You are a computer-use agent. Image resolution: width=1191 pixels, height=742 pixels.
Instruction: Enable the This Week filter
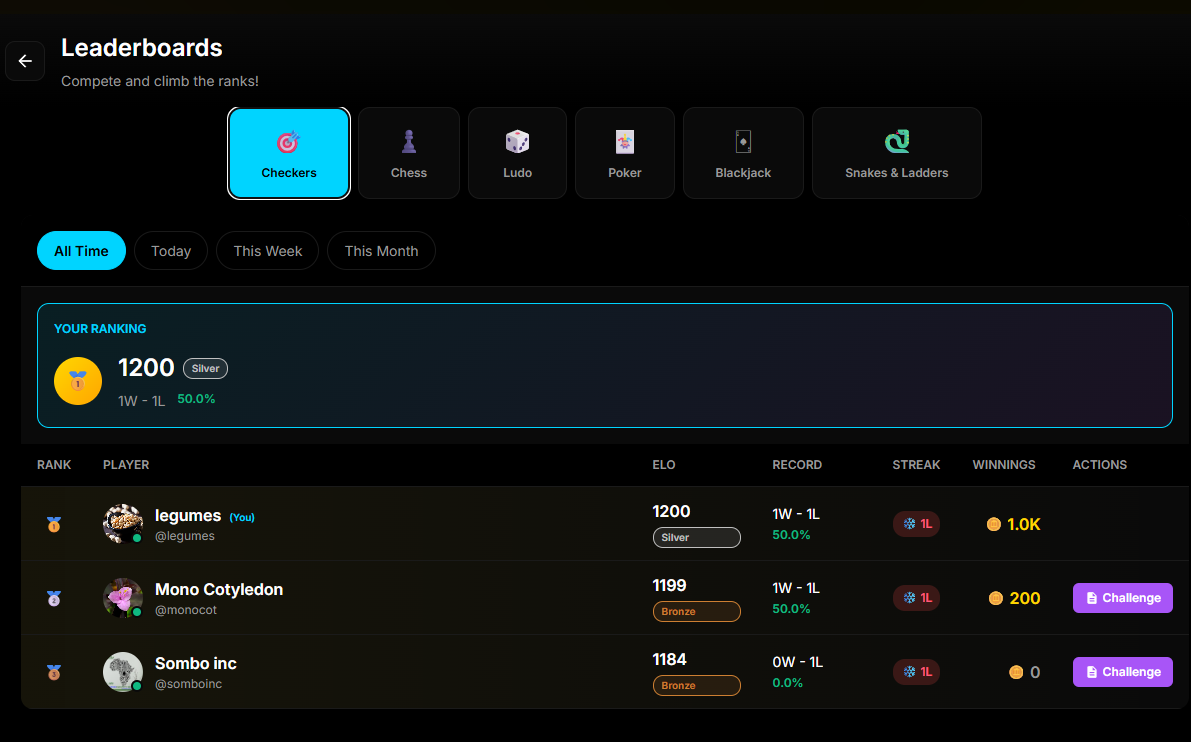267,250
